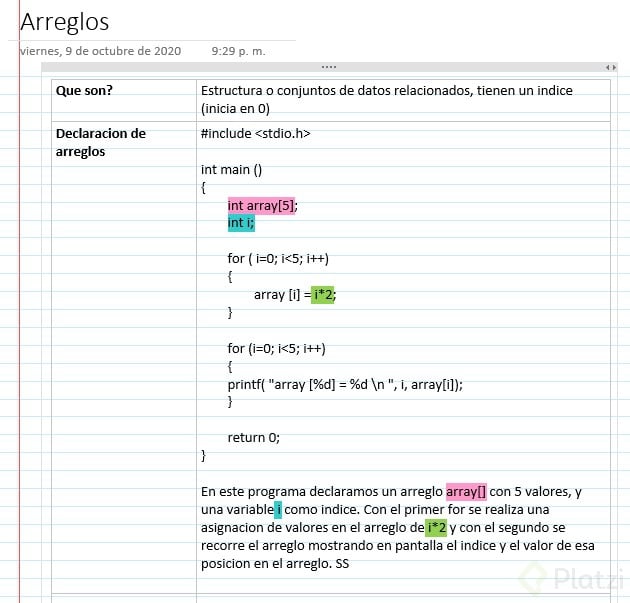Image resolution: width=630 pixels, height=603 pixels.
Task: Click the printf "array [%d] = %d \n" line
Action: (x=345, y=385)
